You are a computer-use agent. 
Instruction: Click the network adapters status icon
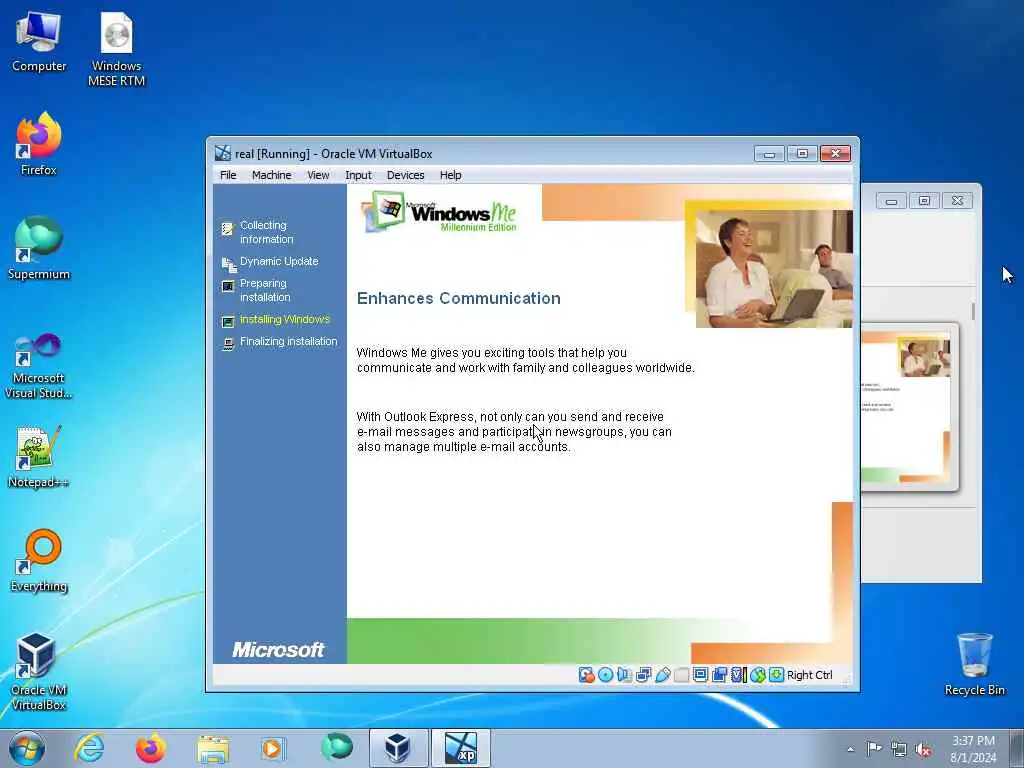(x=643, y=675)
